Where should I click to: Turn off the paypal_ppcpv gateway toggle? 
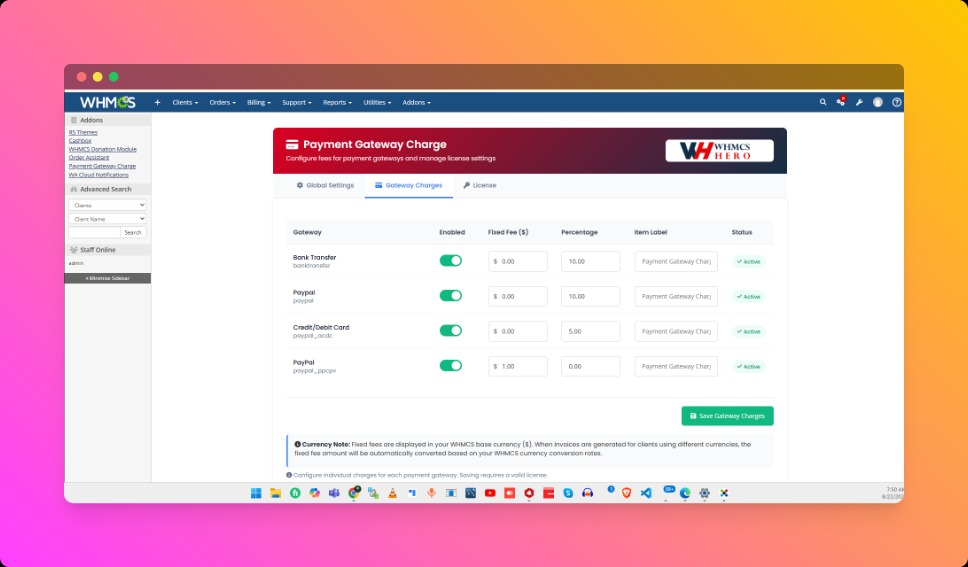tap(450, 366)
